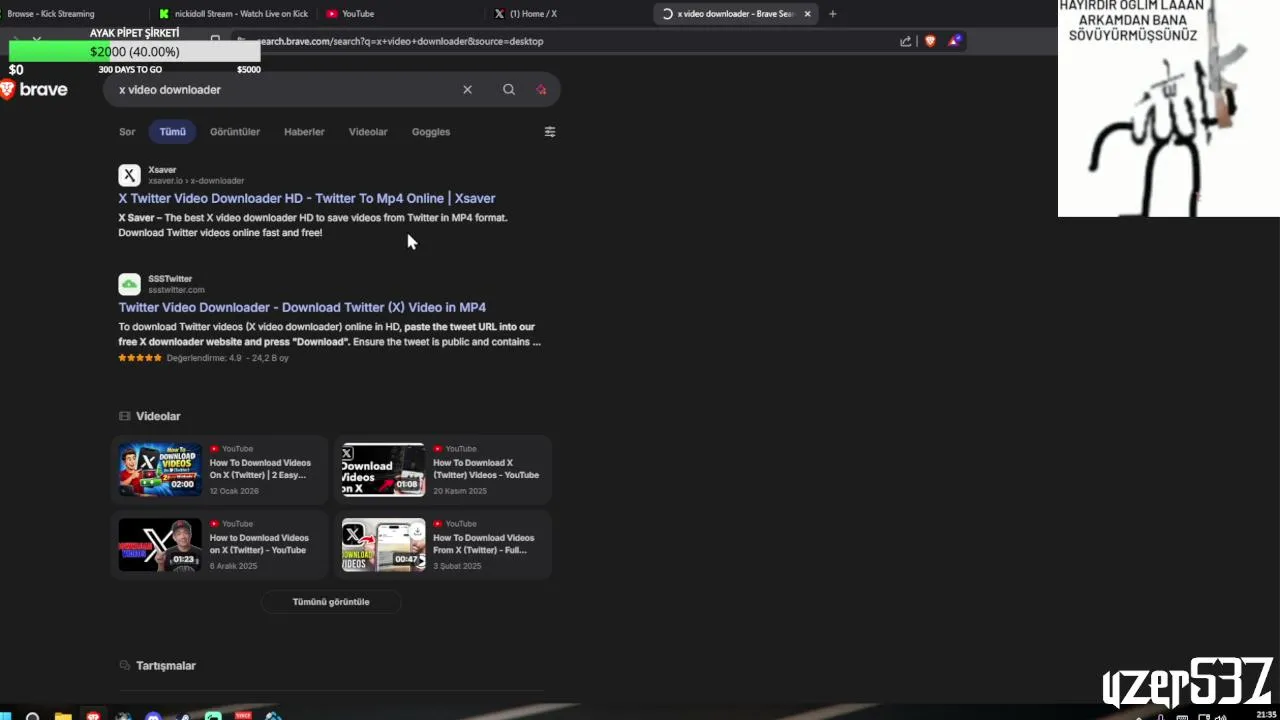
Task: Open thumbnail of 01:08 Download Videos on X
Action: point(383,469)
